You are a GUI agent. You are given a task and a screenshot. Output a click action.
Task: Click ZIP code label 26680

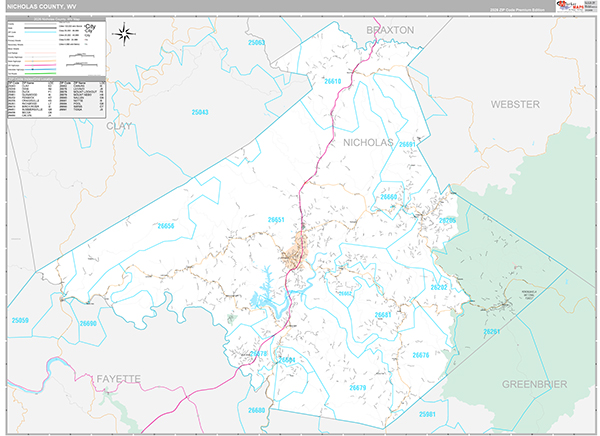pos(256,410)
